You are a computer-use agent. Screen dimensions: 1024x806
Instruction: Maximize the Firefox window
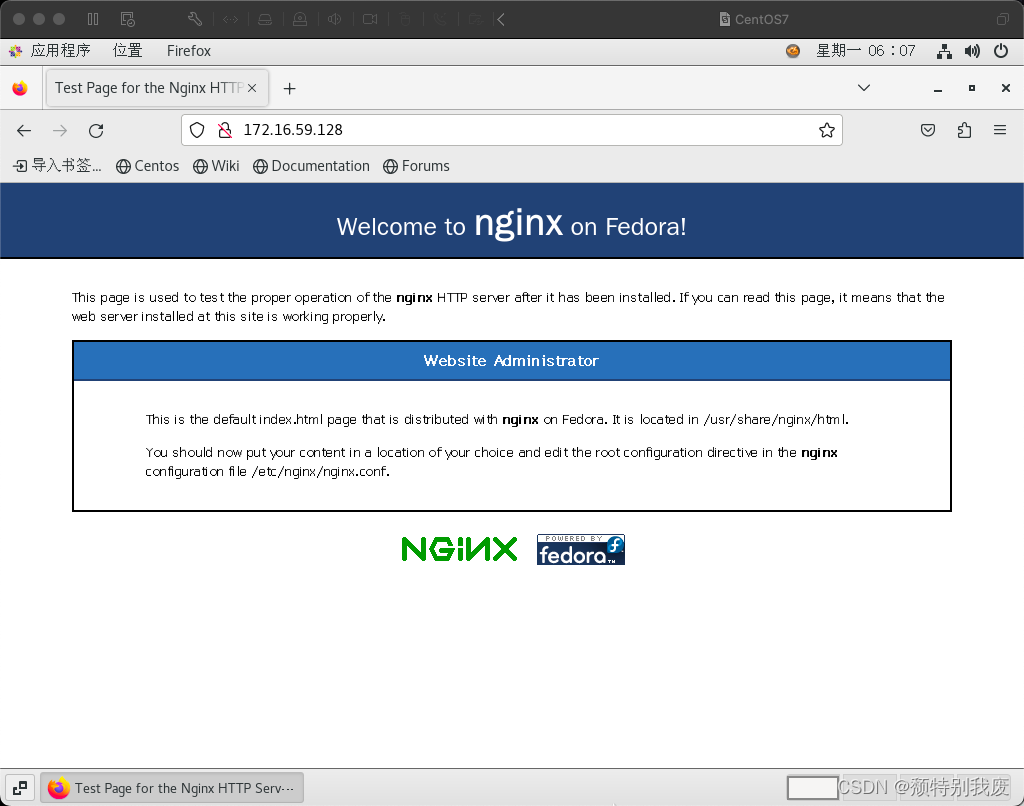(972, 88)
